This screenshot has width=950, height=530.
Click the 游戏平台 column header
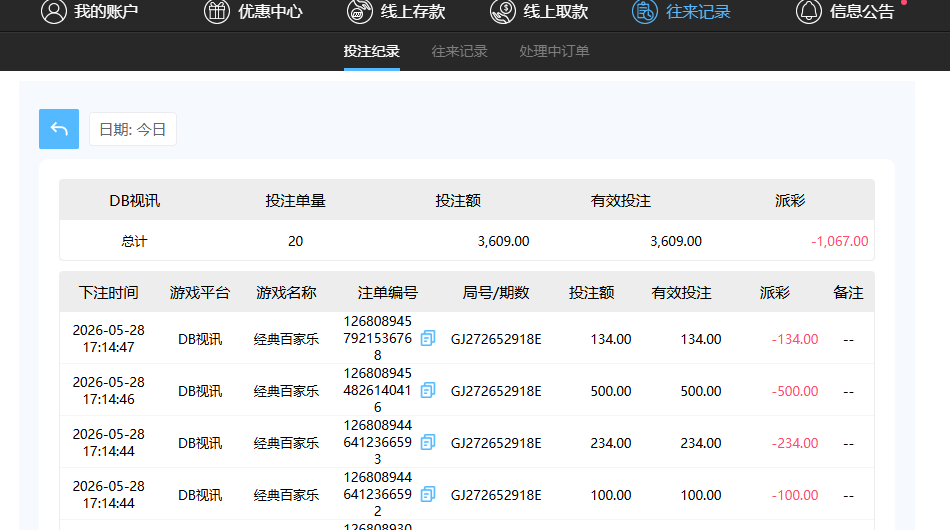200,293
